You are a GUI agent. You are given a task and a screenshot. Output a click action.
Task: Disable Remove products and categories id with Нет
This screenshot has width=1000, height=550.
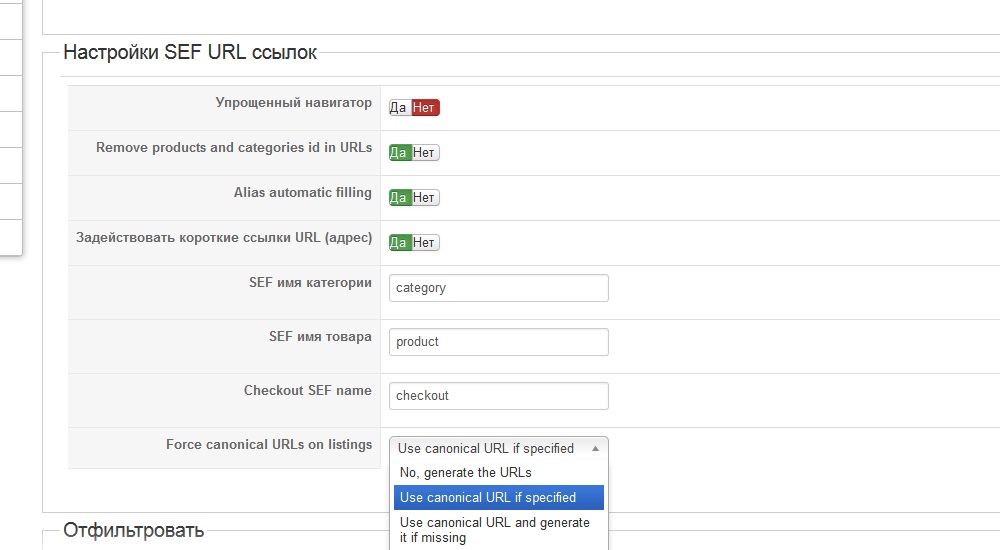tap(425, 153)
